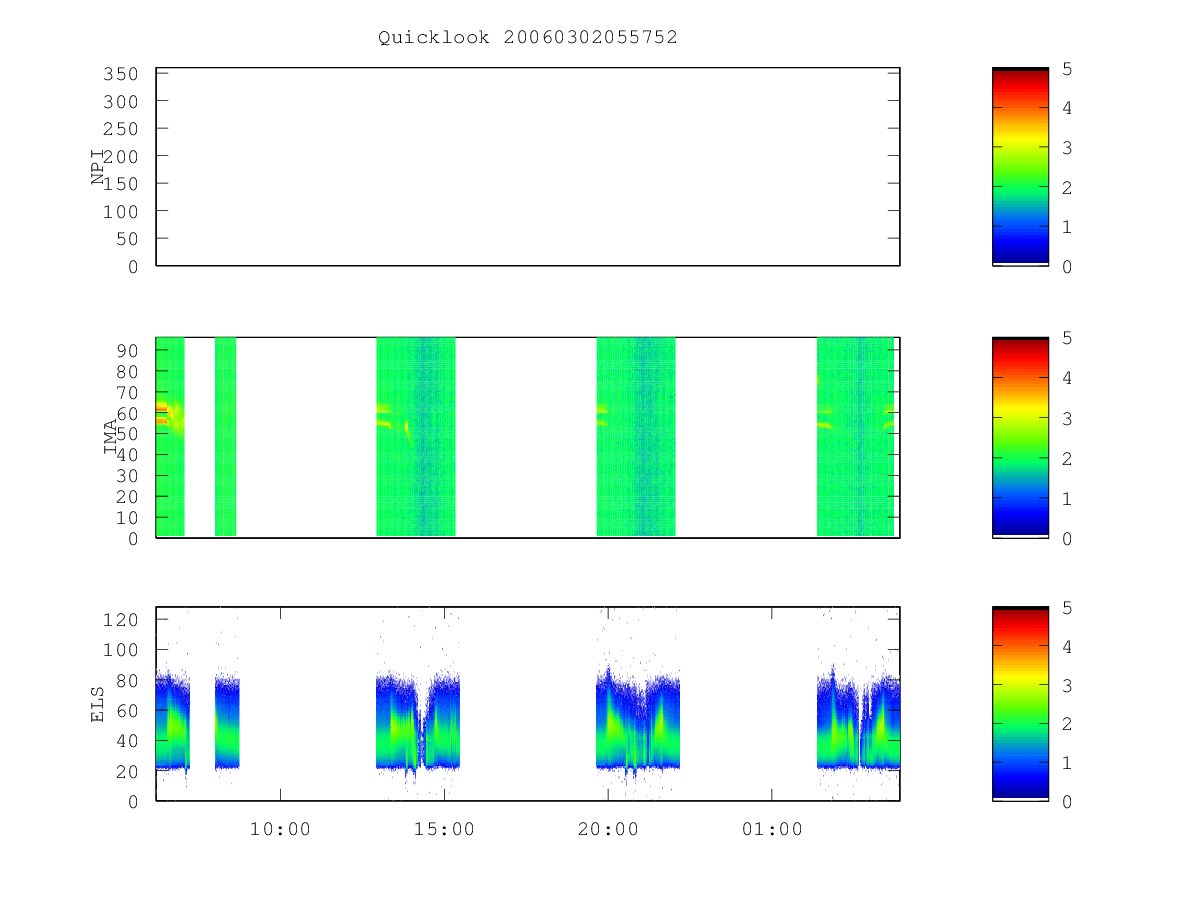
Task: Click the 01:00 time axis label
Action: click(x=772, y=829)
